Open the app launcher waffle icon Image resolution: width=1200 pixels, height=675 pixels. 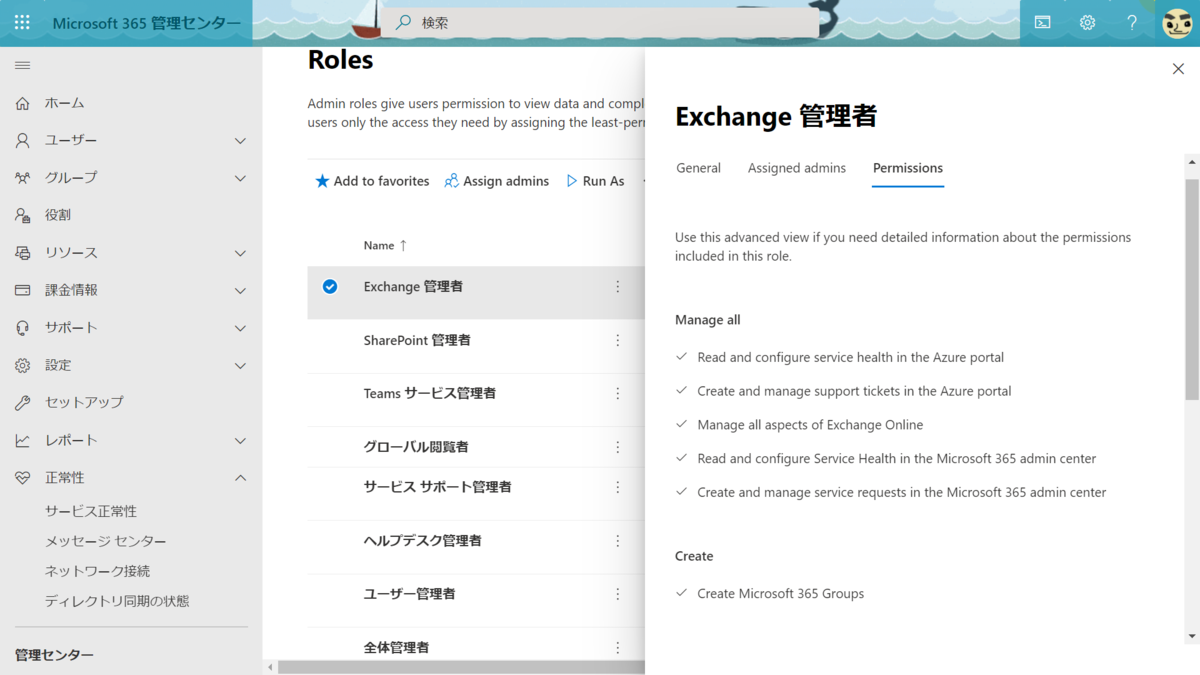[22, 22]
